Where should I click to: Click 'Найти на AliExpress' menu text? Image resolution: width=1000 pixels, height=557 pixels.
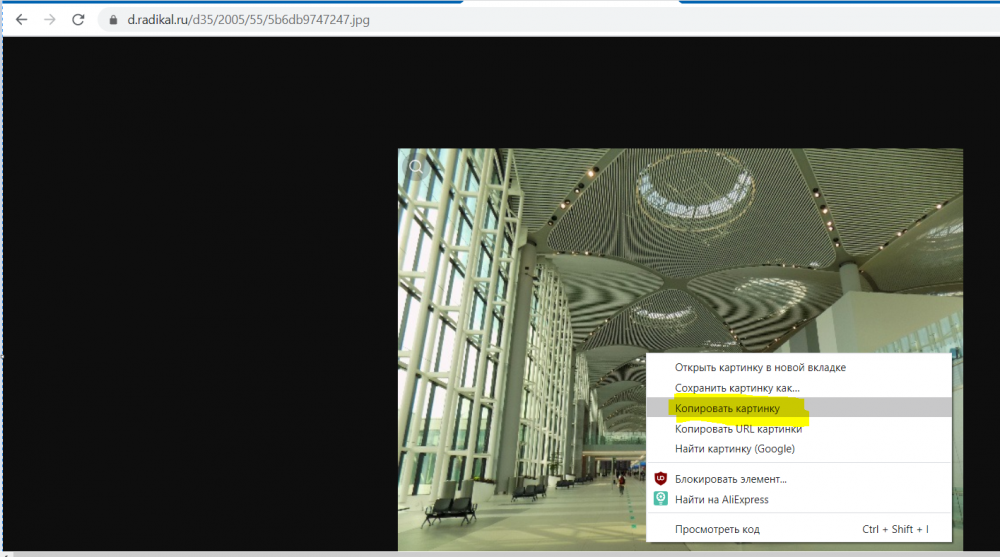click(x=721, y=499)
